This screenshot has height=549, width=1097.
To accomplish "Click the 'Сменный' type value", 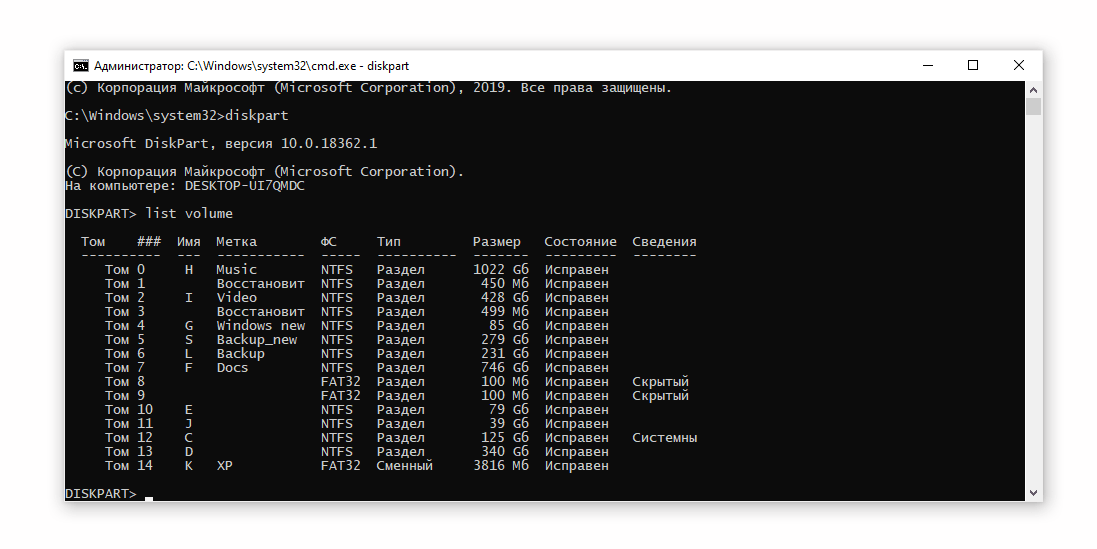I will click(404, 465).
